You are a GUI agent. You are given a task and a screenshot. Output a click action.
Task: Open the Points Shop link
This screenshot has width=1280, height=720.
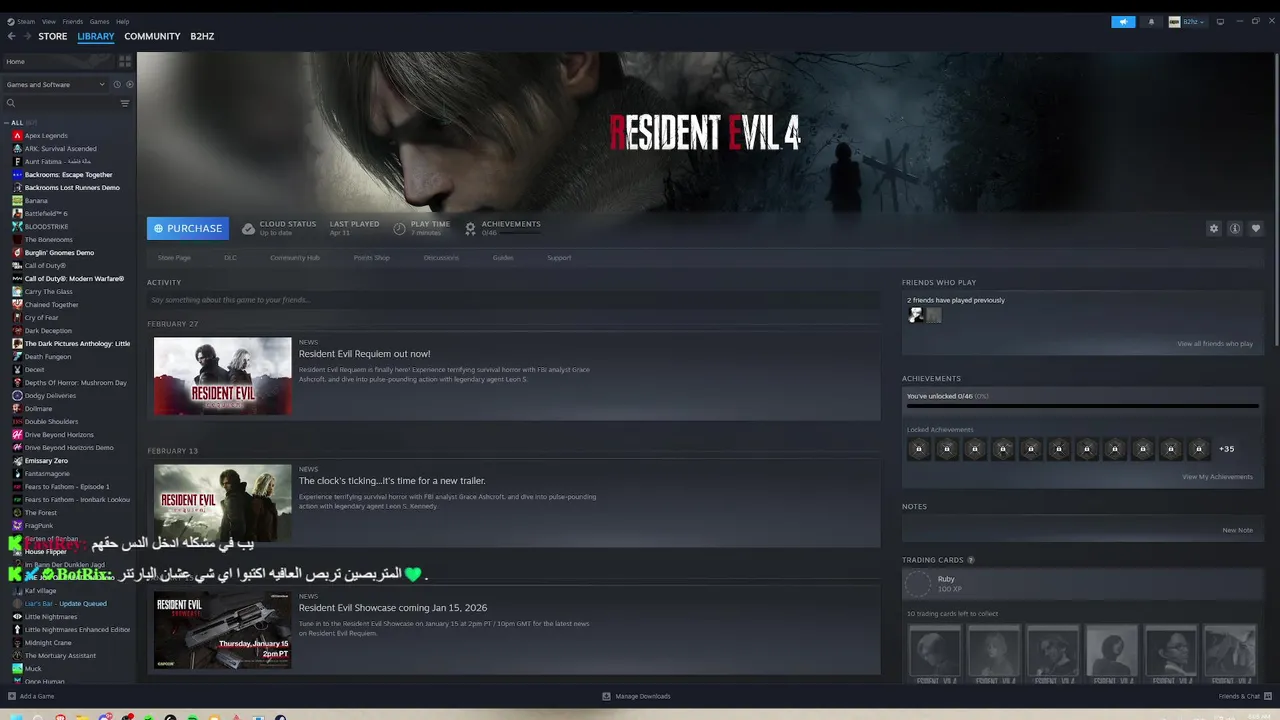372,258
